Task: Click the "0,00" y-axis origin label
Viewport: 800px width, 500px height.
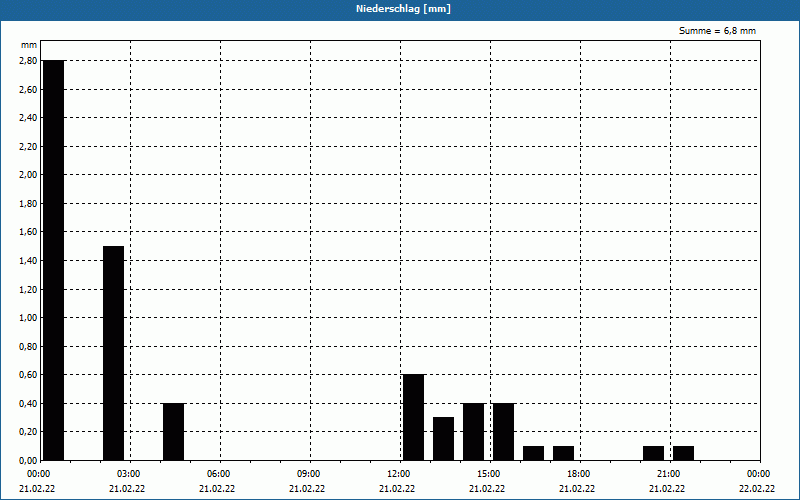Action: tap(29, 461)
